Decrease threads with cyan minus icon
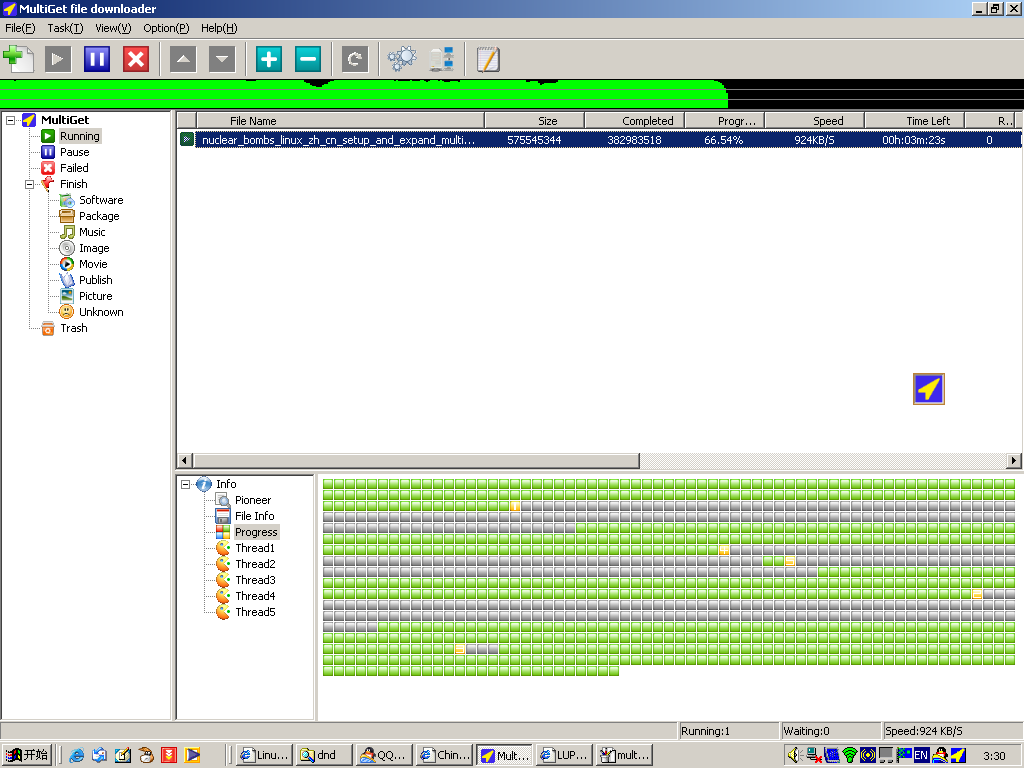The image size is (1024, 768). [308, 59]
